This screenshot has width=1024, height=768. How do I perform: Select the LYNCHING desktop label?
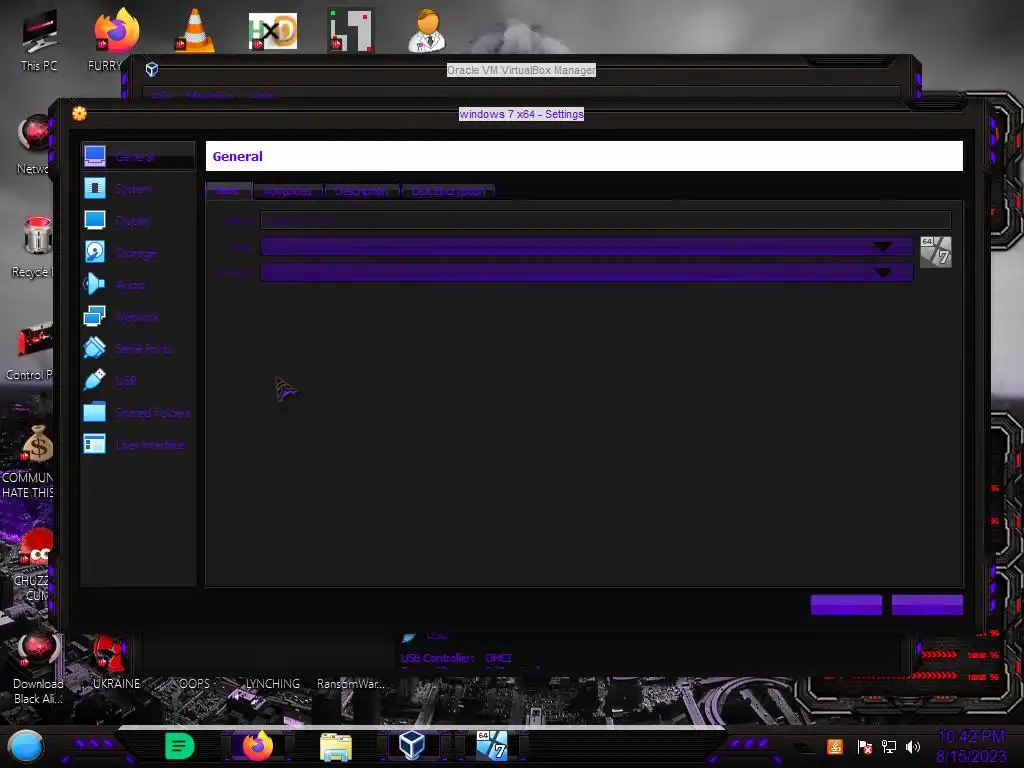(x=272, y=683)
